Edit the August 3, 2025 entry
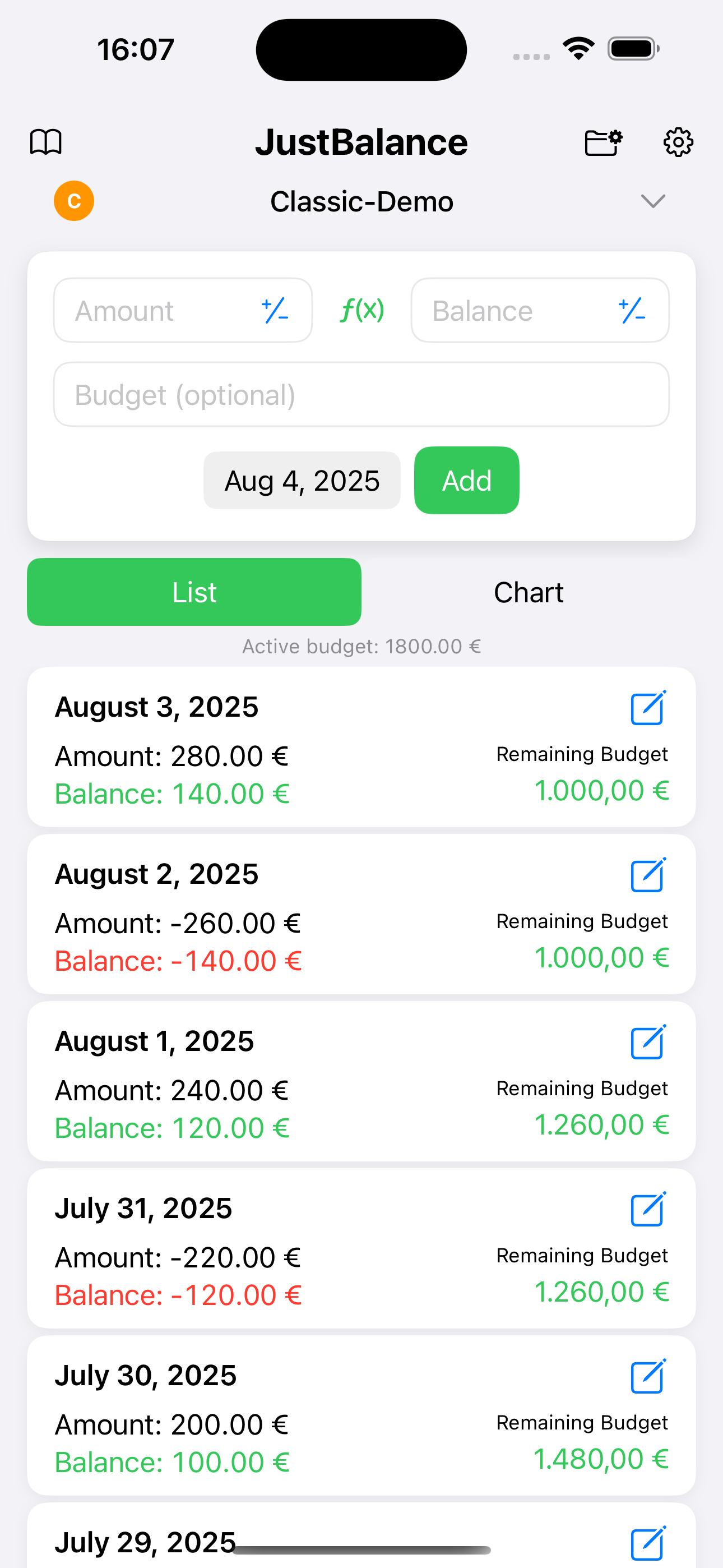 point(647,708)
